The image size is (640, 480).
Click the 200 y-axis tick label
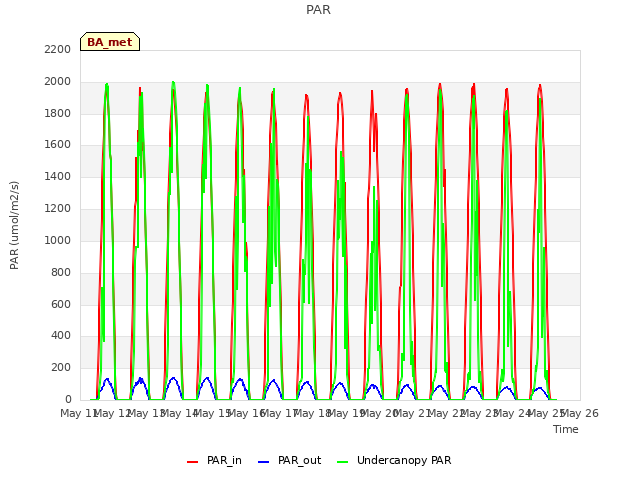61,367
